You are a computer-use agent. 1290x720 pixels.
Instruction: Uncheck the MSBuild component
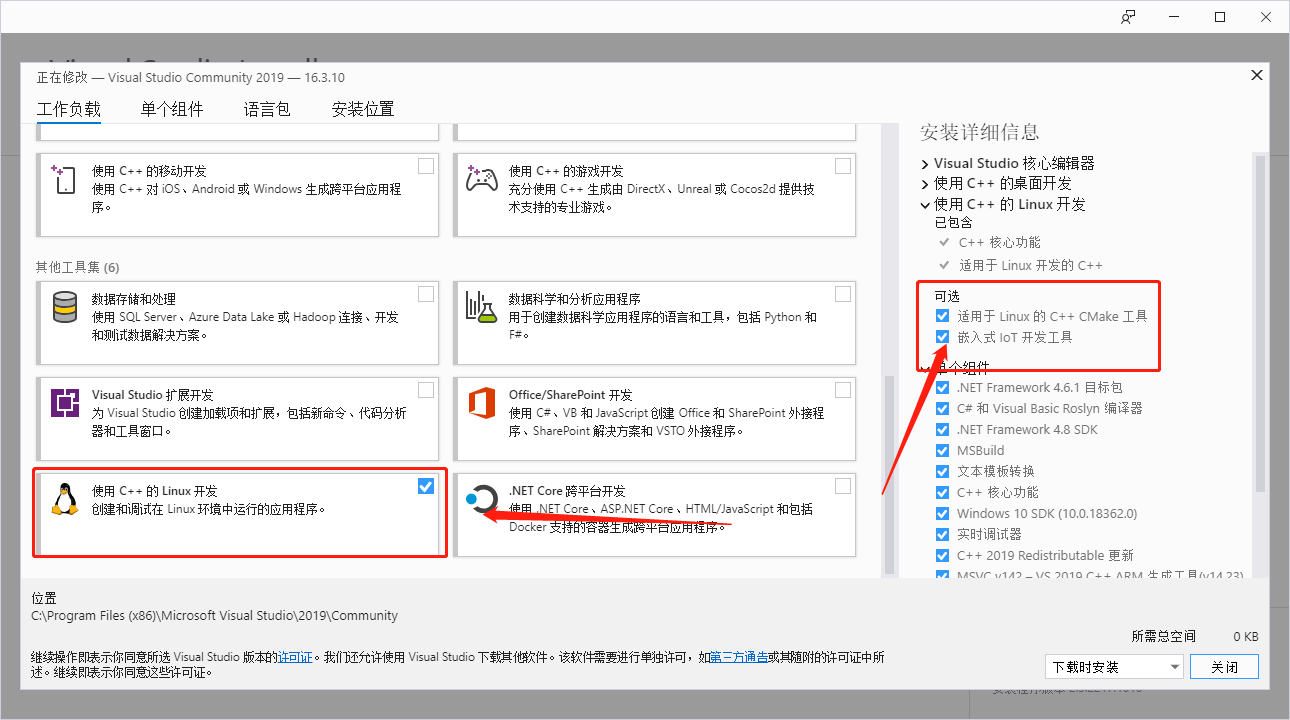pos(942,450)
